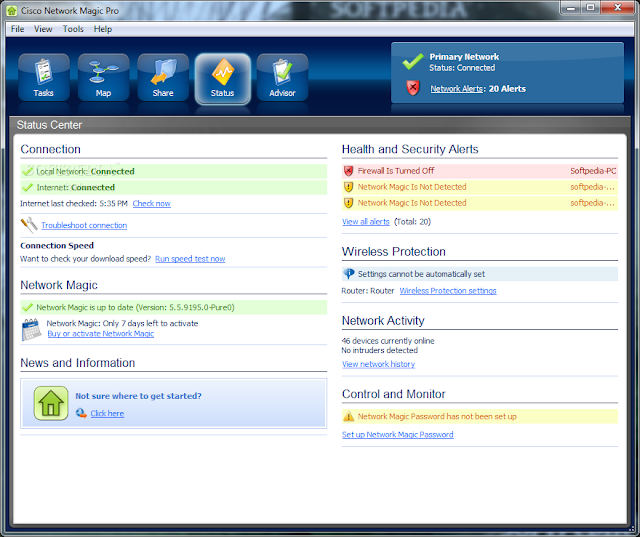Click the Firewall Is Turned Off shield icon
The width and height of the screenshot is (640, 537).
coord(348,171)
